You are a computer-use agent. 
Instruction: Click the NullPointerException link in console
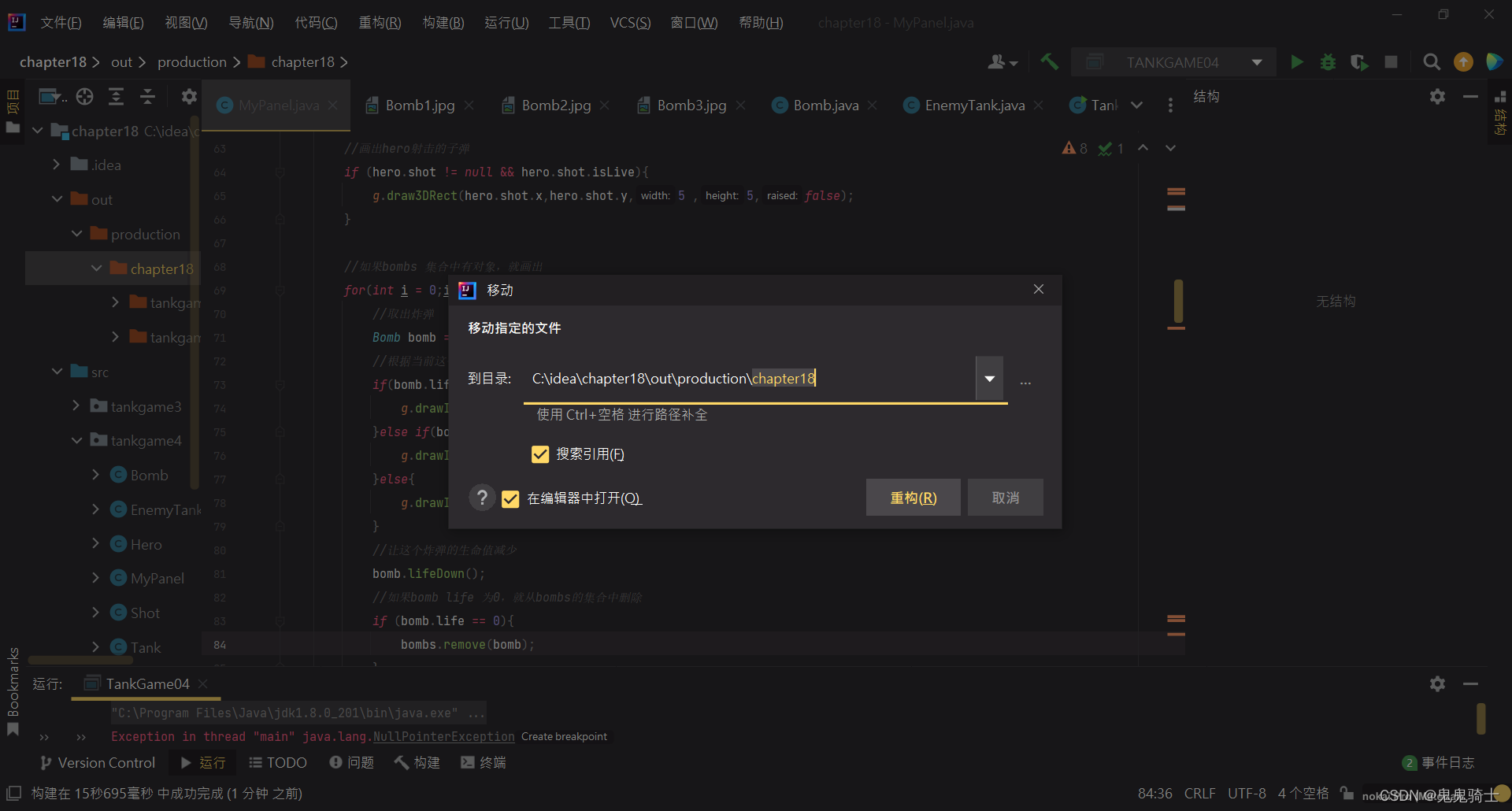pos(443,737)
